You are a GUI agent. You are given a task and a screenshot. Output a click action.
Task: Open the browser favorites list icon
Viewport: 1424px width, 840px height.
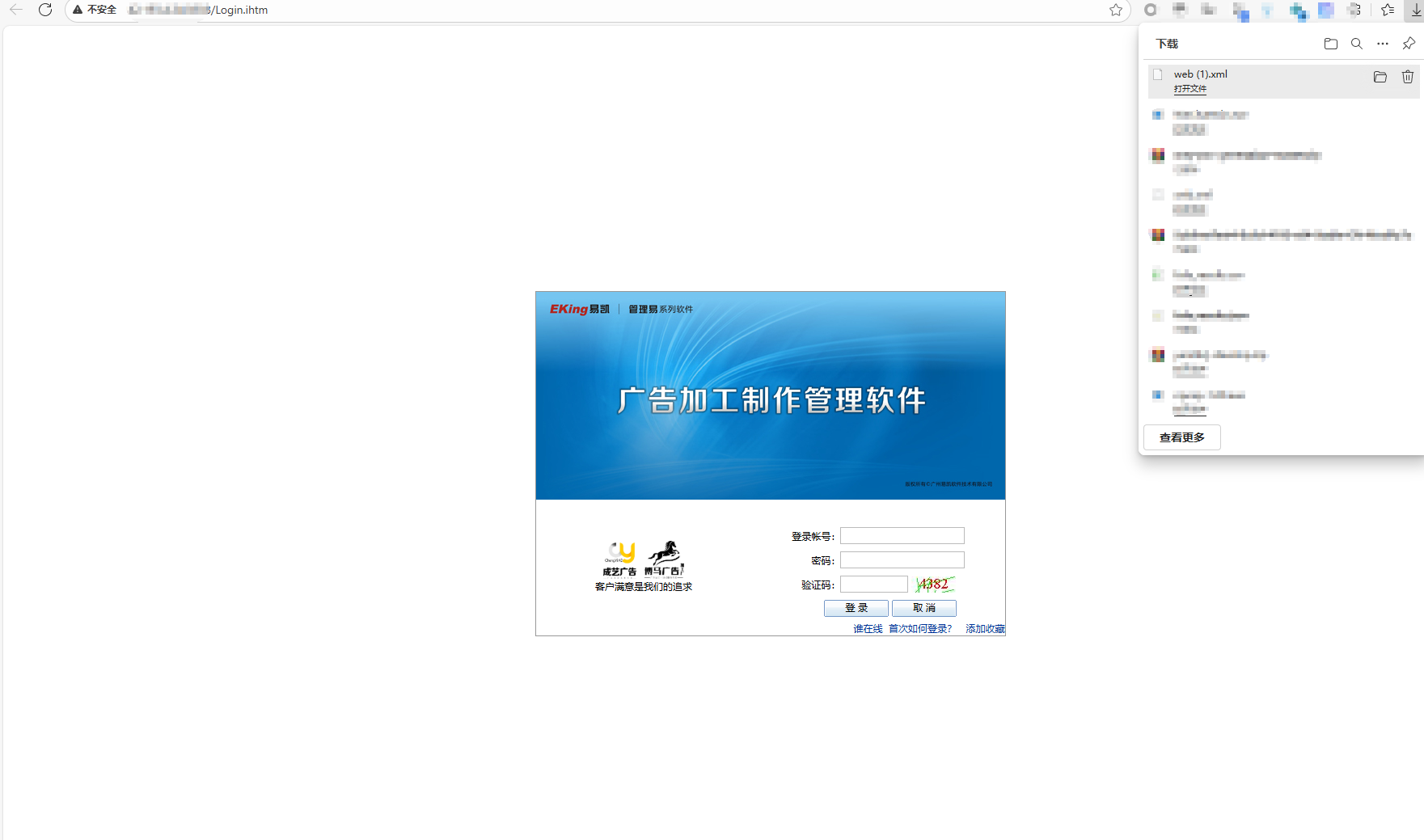tap(1388, 10)
